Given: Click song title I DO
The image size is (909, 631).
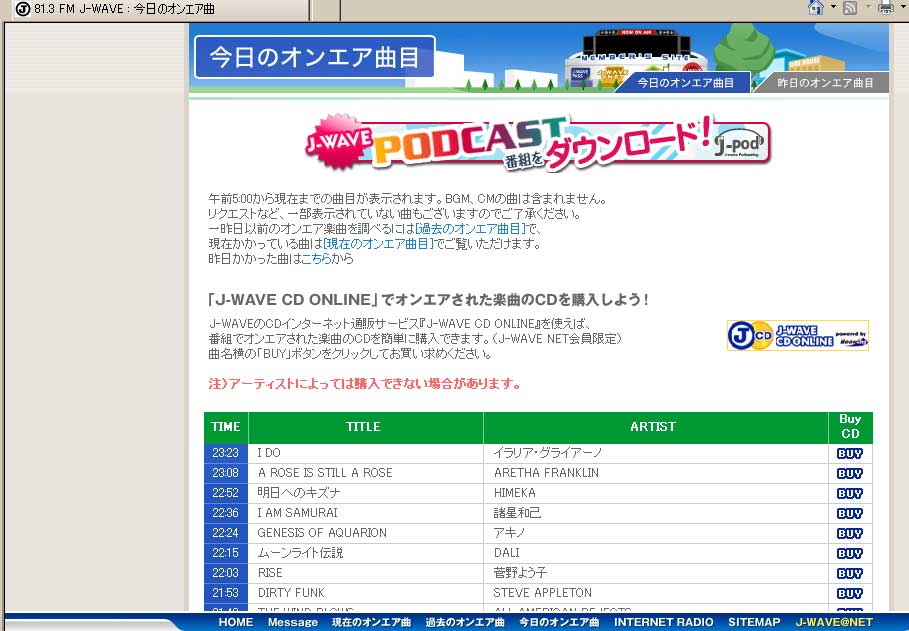Looking at the screenshot, I should (x=269, y=453).
